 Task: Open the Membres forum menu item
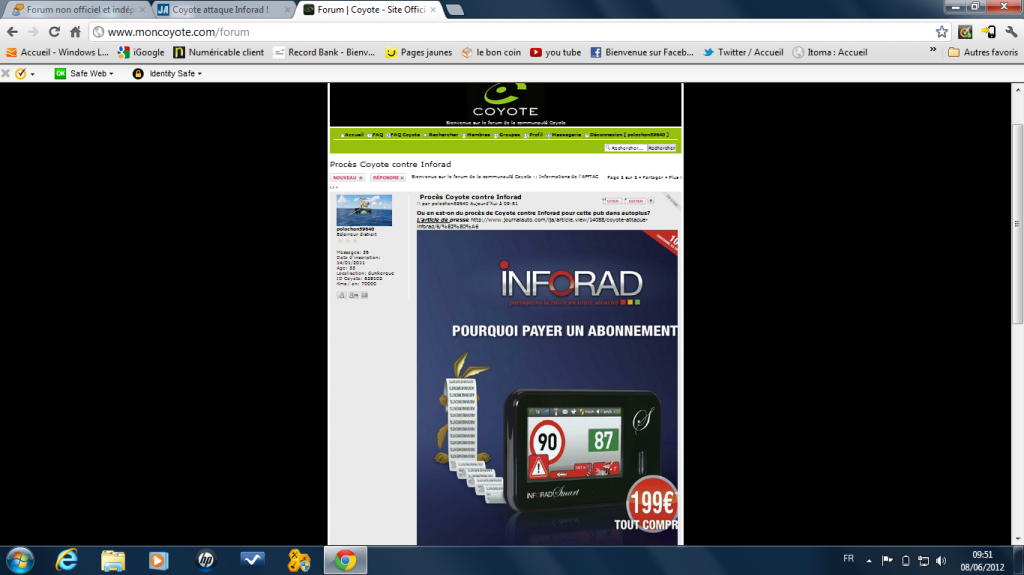coord(477,135)
